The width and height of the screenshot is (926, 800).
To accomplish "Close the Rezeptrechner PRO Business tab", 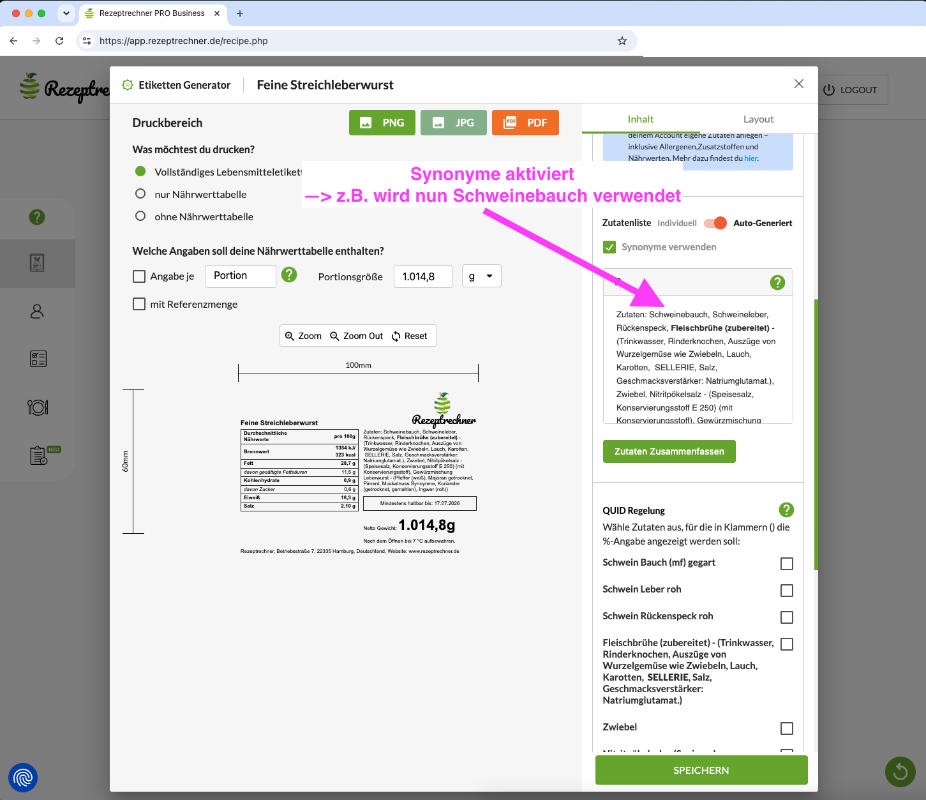I will 217,13.
